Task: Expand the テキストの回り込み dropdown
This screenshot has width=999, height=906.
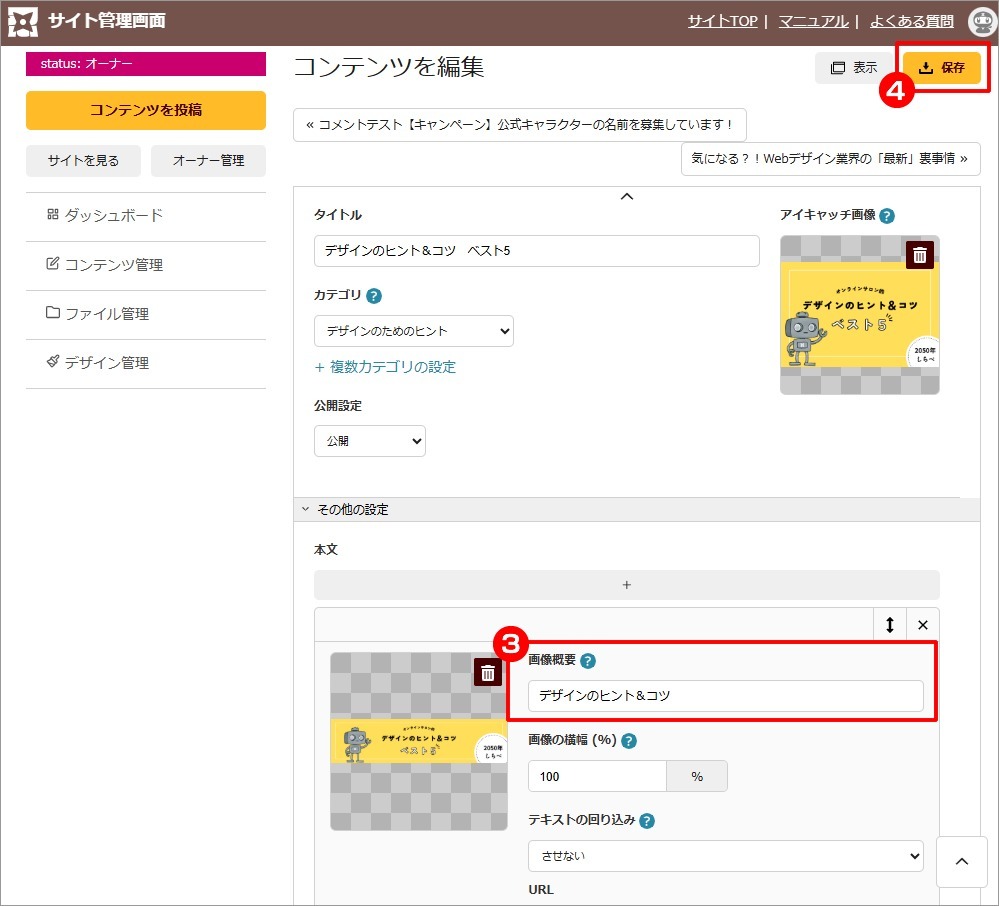Action: [x=725, y=856]
